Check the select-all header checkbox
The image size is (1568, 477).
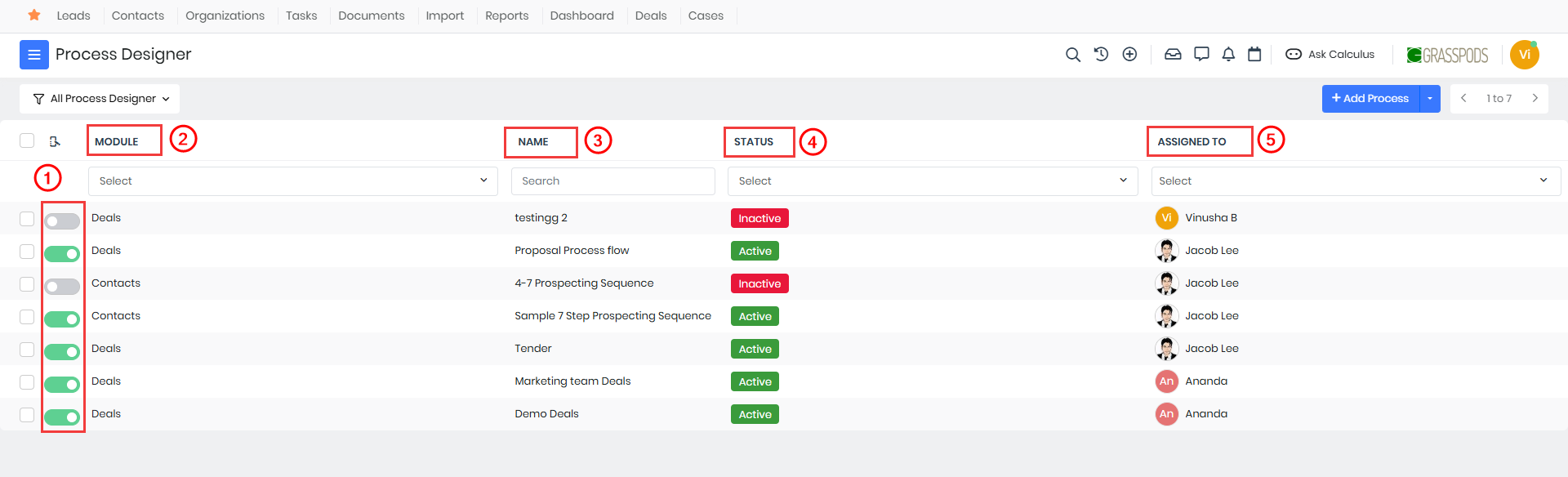(27, 140)
